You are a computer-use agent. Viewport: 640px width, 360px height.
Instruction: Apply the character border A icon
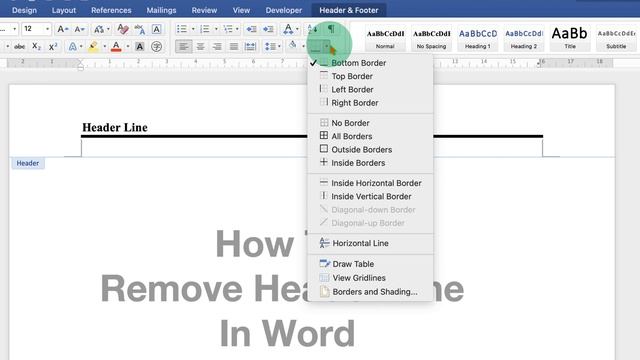coord(156,29)
